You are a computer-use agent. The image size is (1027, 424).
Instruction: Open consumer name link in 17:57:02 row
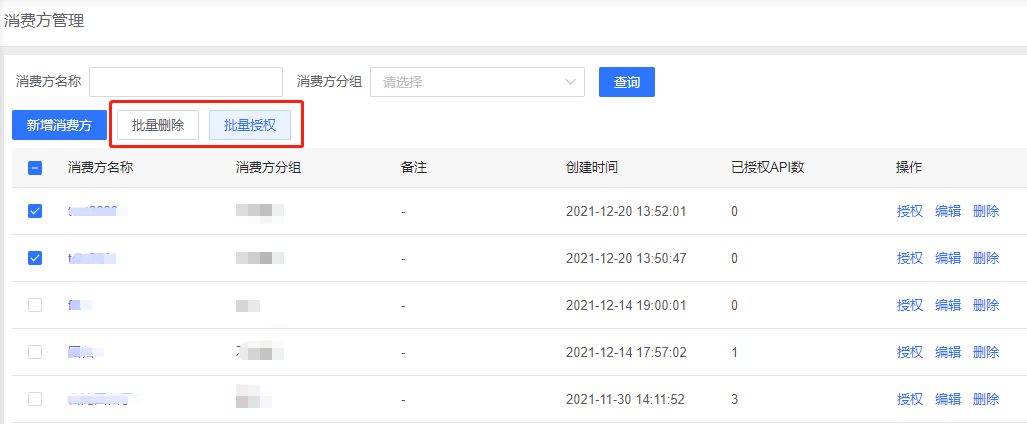(86, 352)
